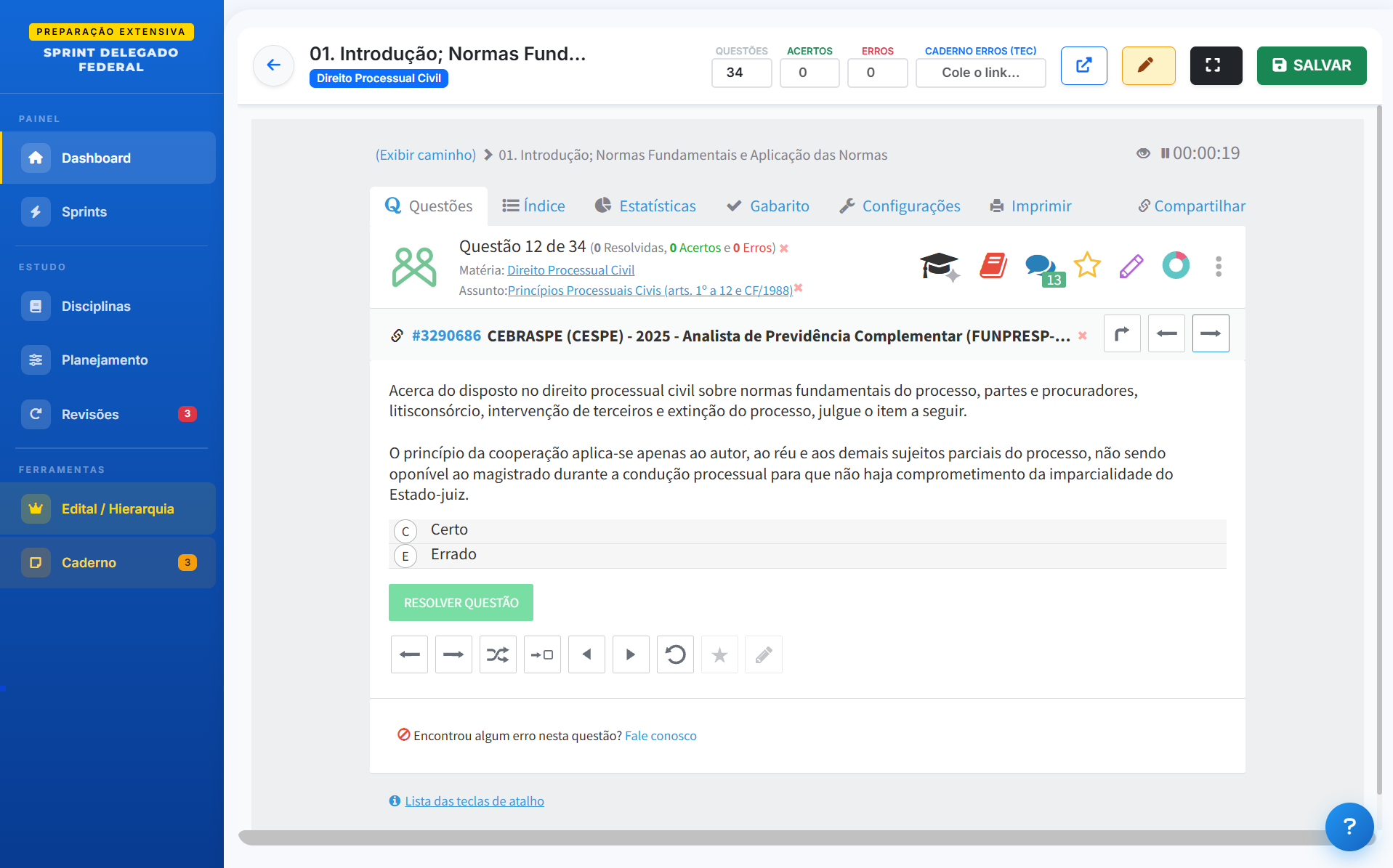Toggle the eye icon beside the timer
1393x868 pixels.
[x=1143, y=153]
